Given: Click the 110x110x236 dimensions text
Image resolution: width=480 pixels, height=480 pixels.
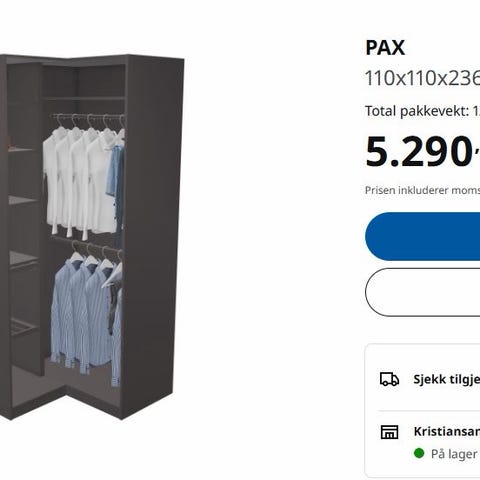Looking at the screenshot, I should (422, 78).
